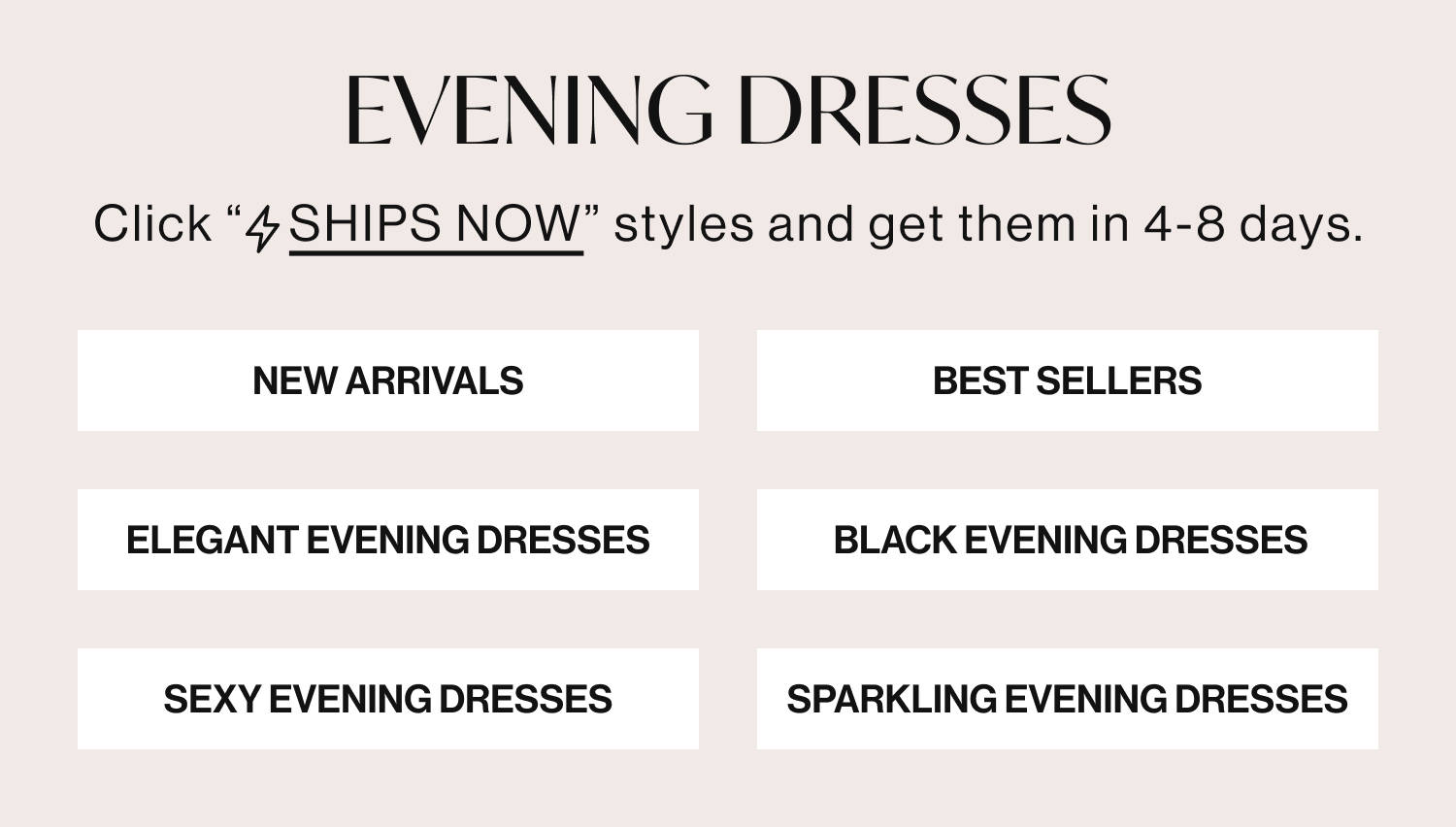The width and height of the screenshot is (1456, 827).
Task: Follow the underlined SHIPS NOW text
Action: pos(435,224)
